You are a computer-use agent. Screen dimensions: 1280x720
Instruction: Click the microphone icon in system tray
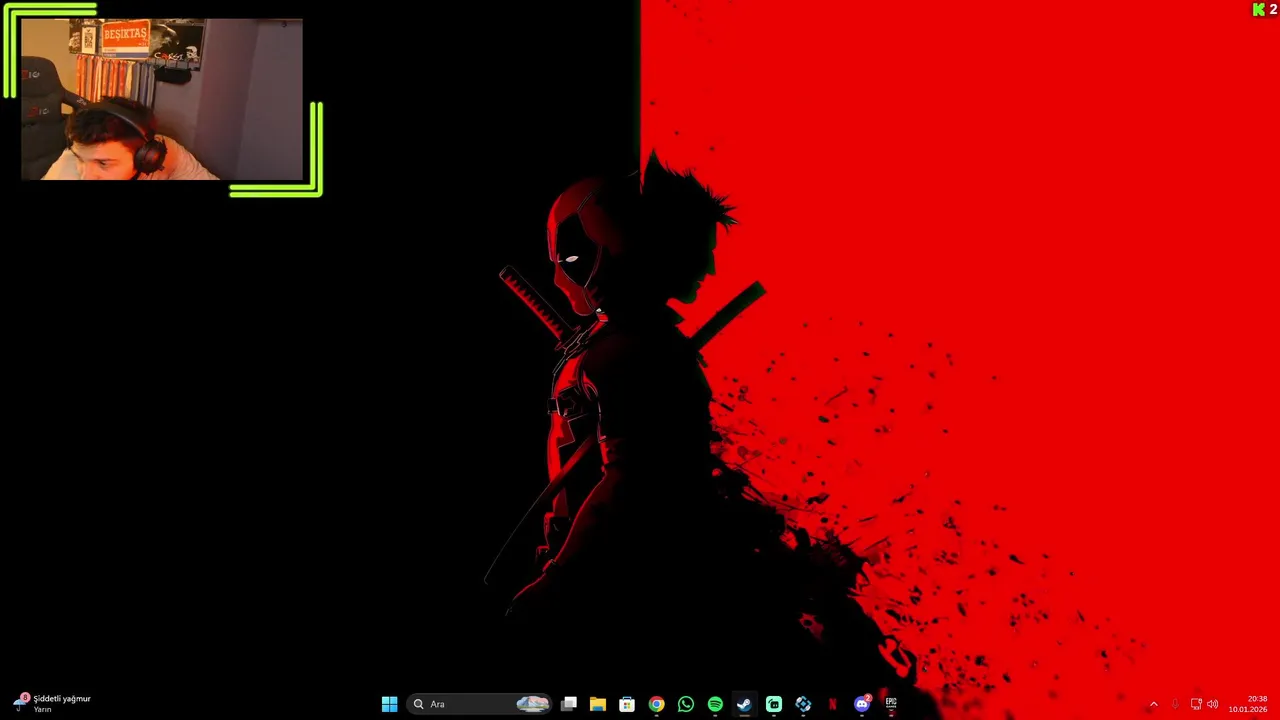(x=1175, y=704)
